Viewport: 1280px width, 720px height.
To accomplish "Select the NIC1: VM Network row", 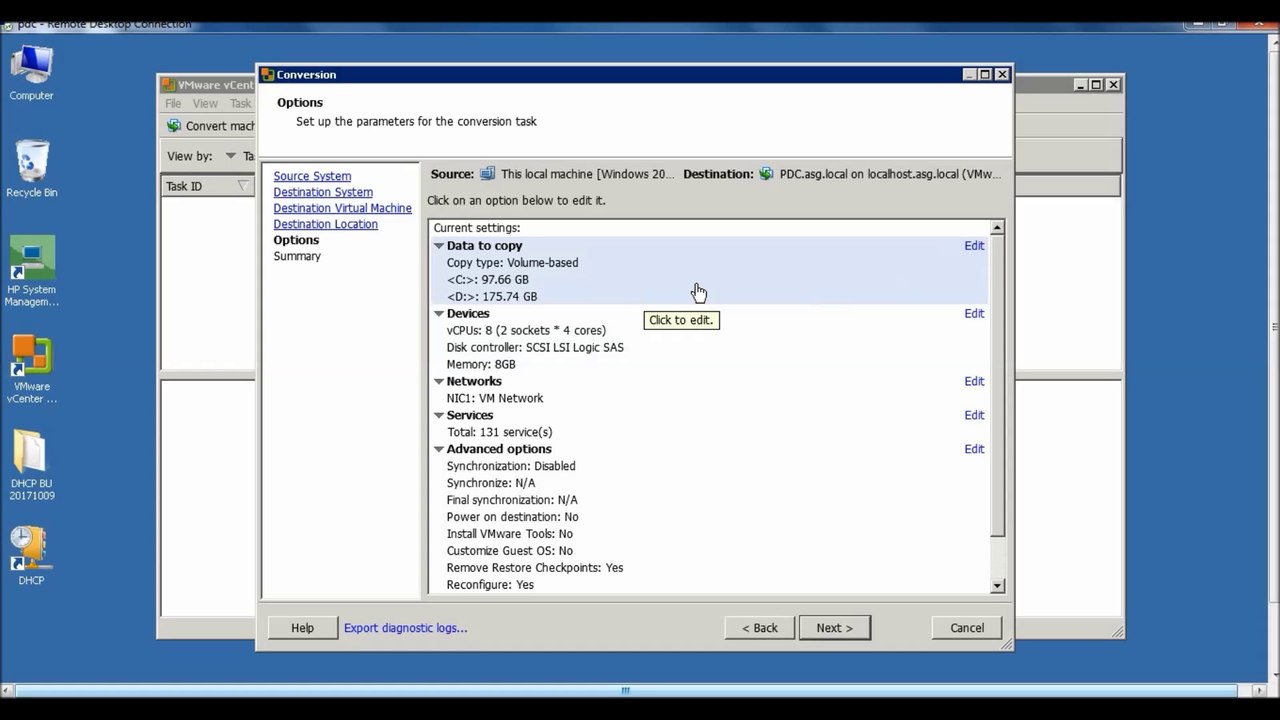I will 495,399.
